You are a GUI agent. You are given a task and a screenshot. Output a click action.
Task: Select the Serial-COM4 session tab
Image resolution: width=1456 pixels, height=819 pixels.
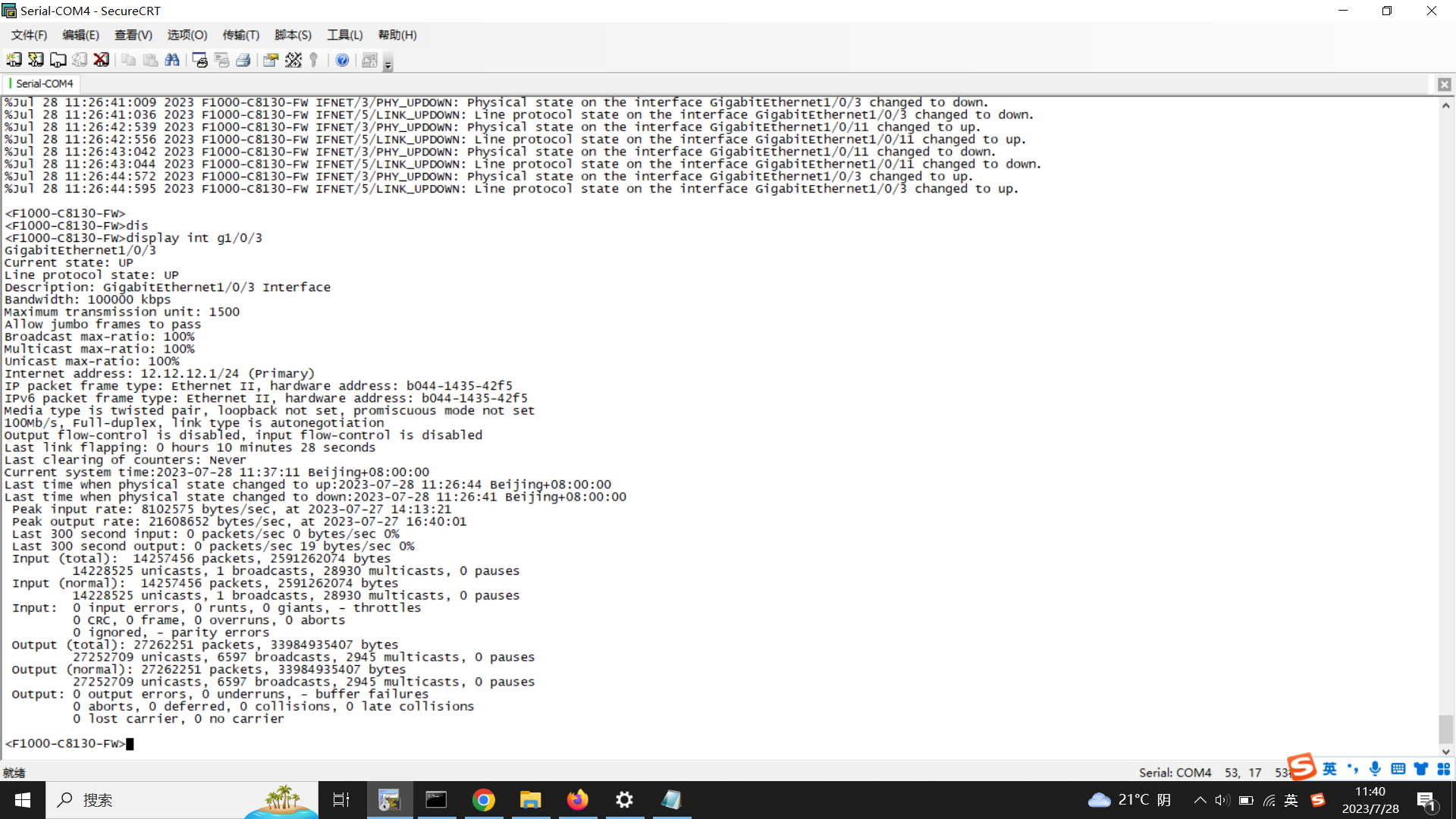[x=44, y=83]
